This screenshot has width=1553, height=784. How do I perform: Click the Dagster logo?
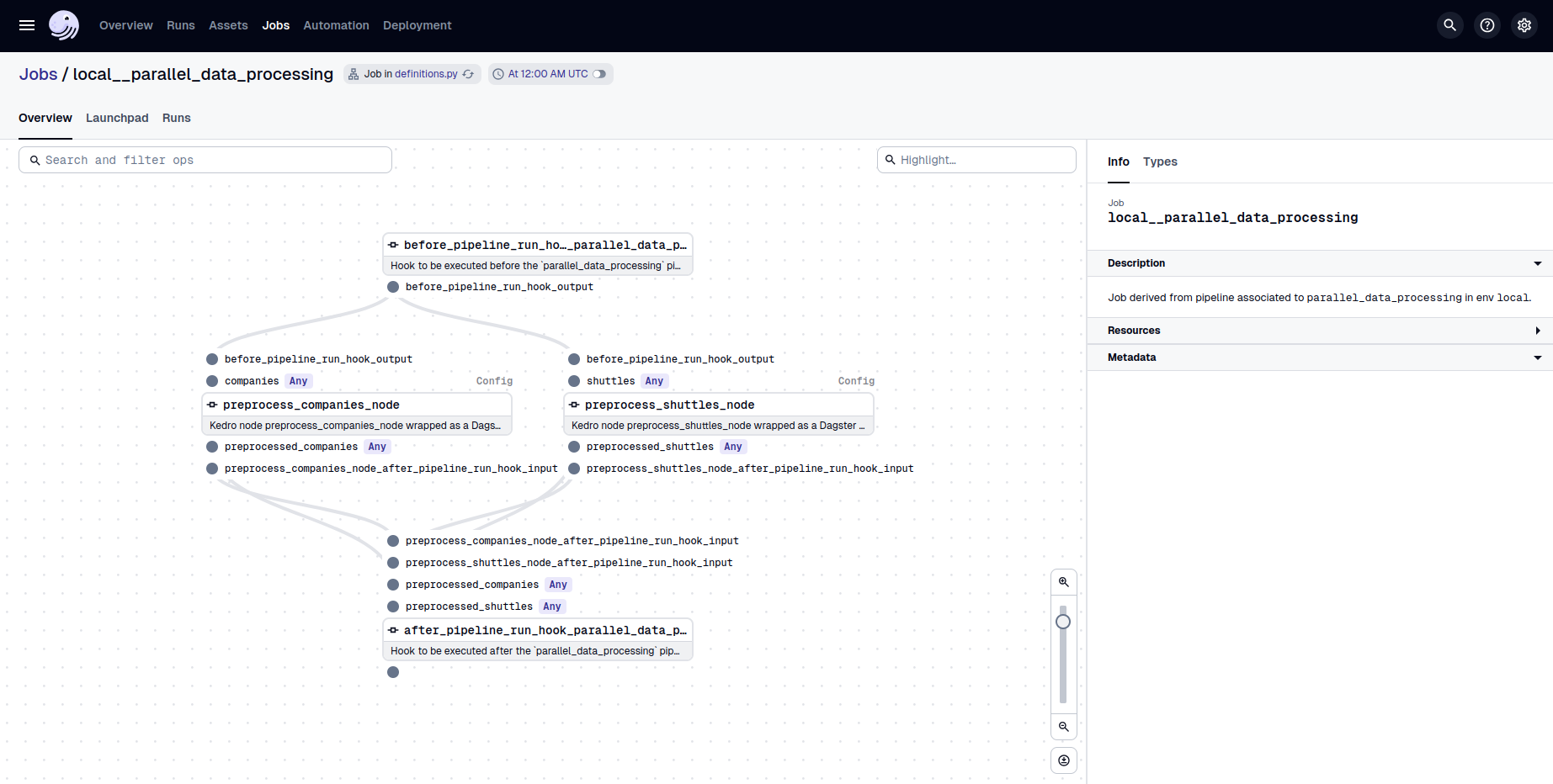64,25
